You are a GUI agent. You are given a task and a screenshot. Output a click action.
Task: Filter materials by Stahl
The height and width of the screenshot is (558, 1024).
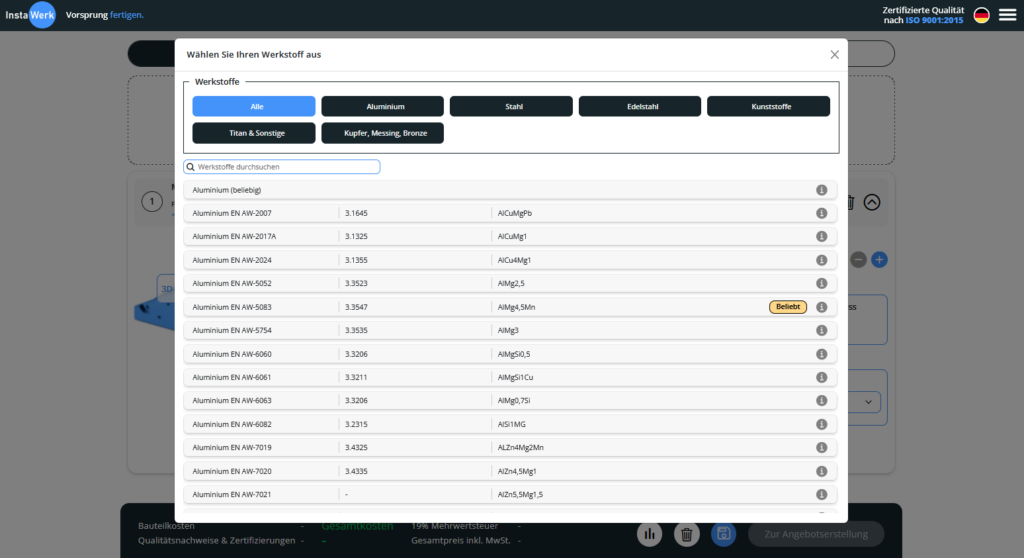(511, 106)
